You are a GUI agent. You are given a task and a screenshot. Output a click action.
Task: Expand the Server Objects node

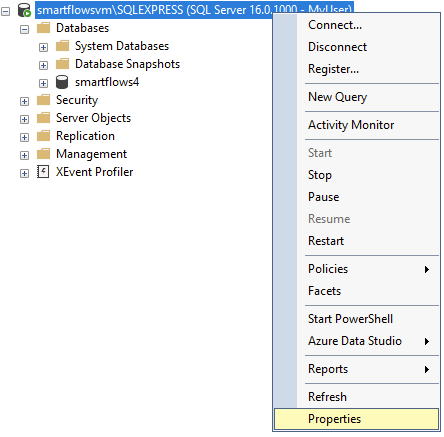[24, 120]
